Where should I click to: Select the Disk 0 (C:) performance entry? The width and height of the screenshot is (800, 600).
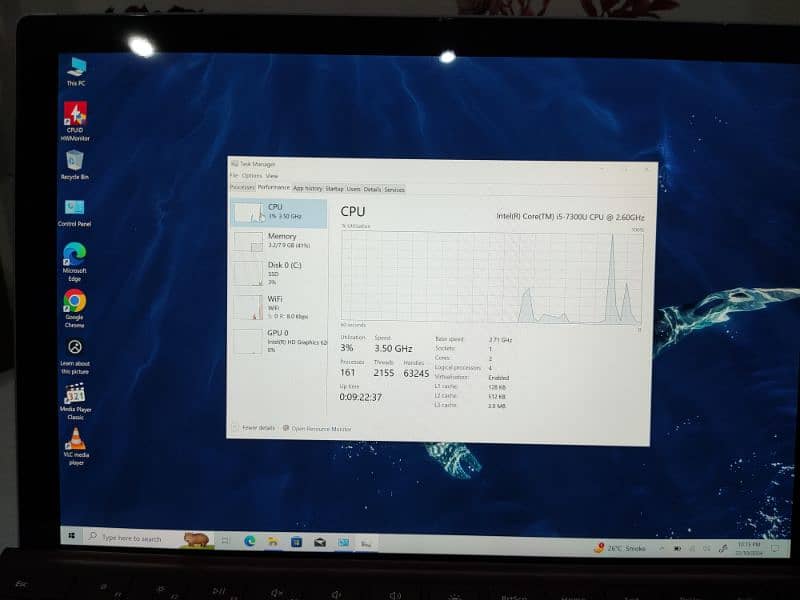280,272
